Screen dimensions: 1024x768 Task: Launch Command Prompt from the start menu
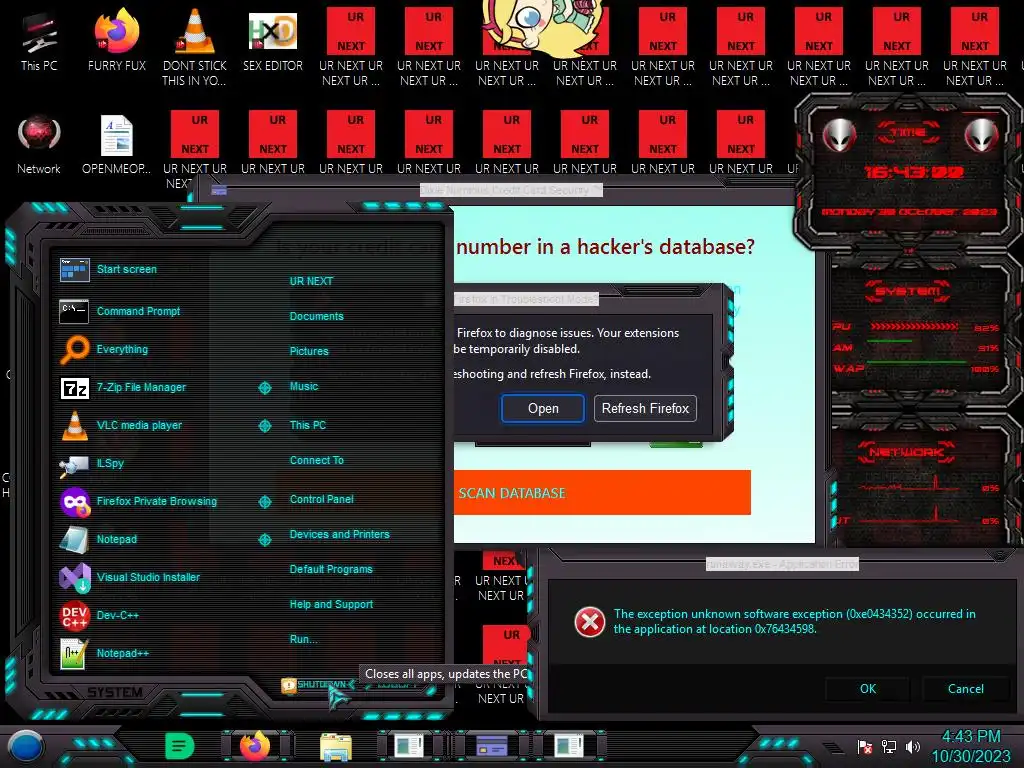point(138,312)
